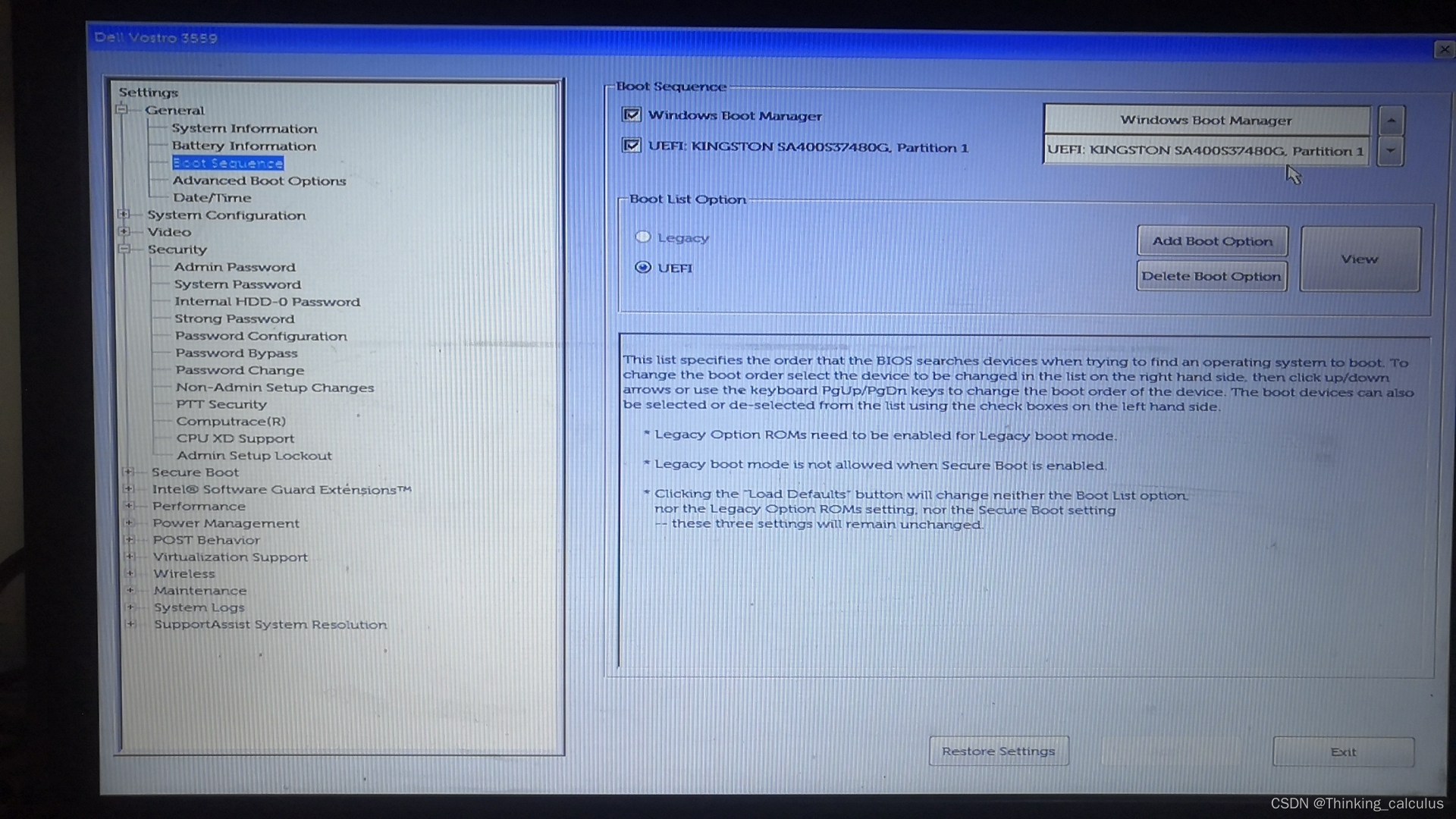Click Delete Boot Option button
This screenshot has height=819, width=1456.
pyautogui.click(x=1211, y=276)
